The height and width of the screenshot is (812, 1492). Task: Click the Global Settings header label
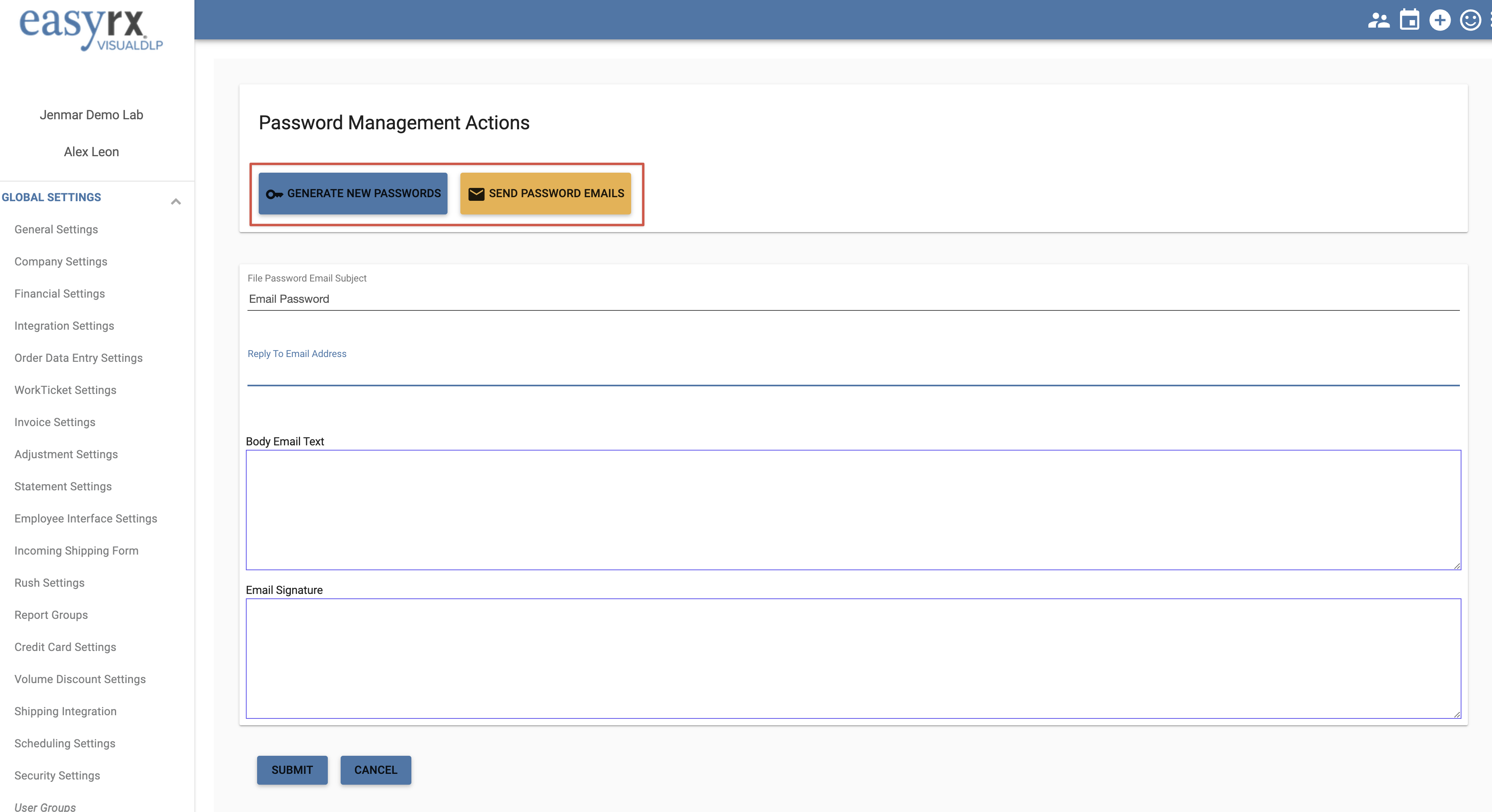click(x=51, y=198)
